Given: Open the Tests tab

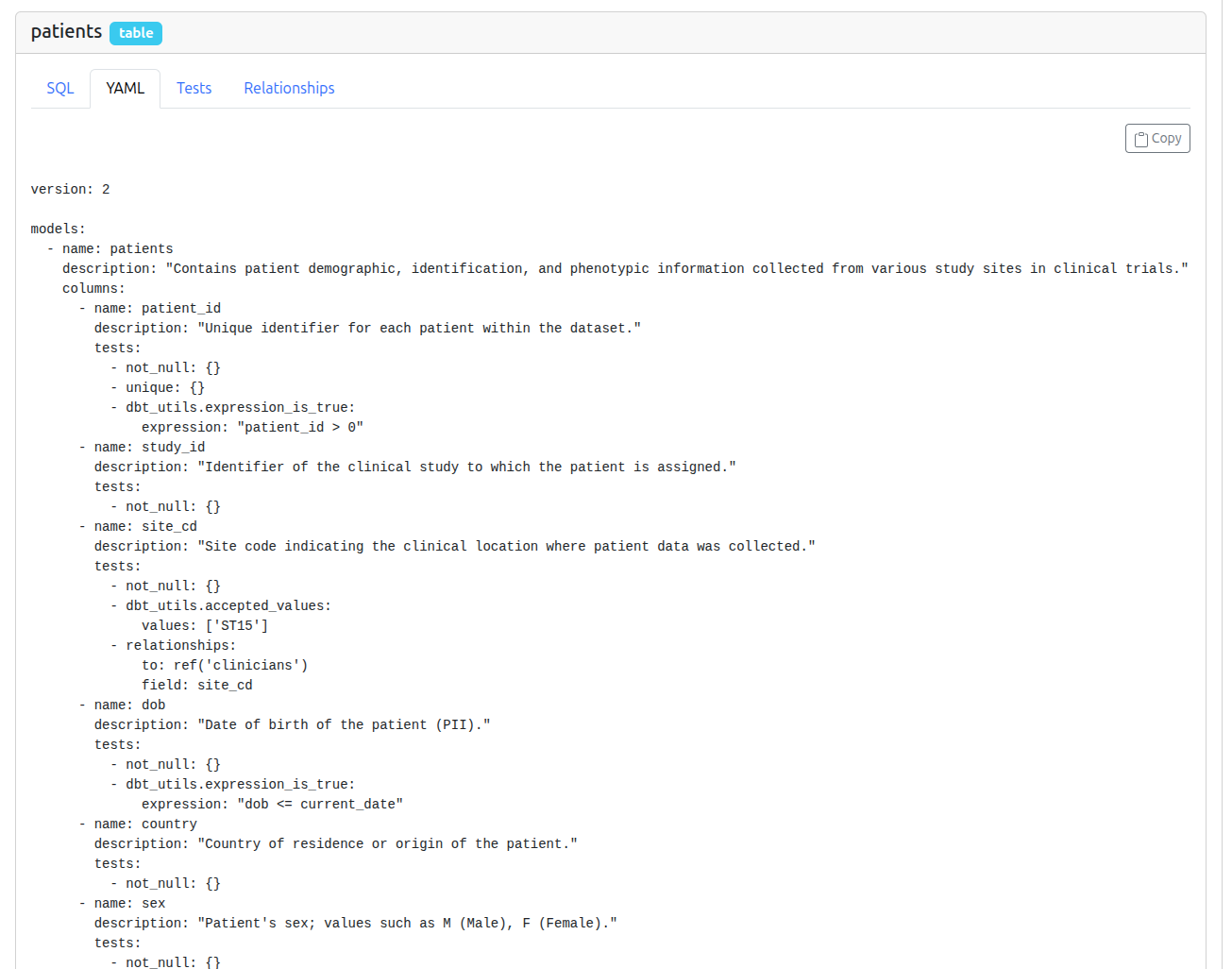Looking at the screenshot, I should pyautogui.click(x=194, y=88).
